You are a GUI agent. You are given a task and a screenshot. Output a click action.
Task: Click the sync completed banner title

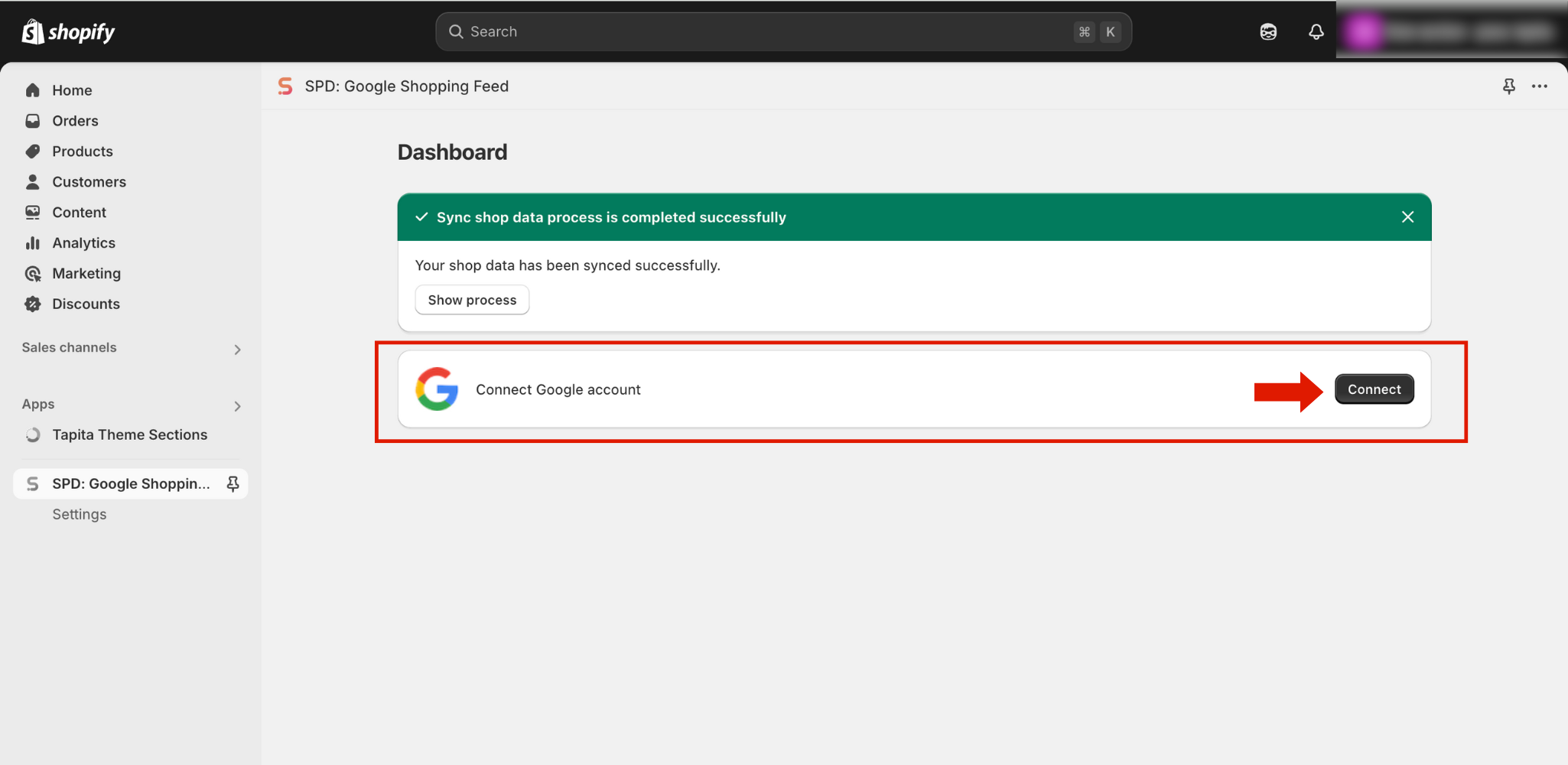point(611,217)
